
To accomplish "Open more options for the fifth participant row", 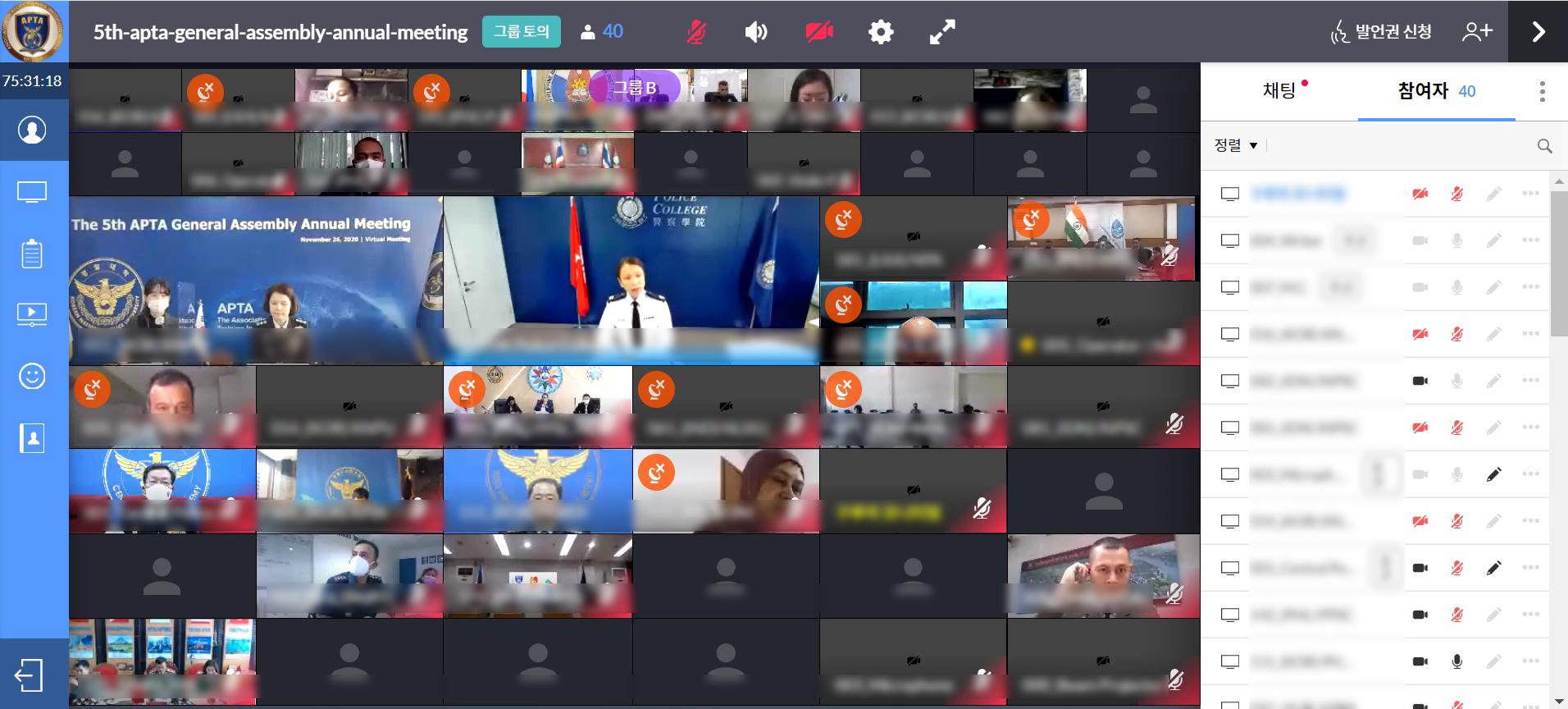I will point(1530,381).
